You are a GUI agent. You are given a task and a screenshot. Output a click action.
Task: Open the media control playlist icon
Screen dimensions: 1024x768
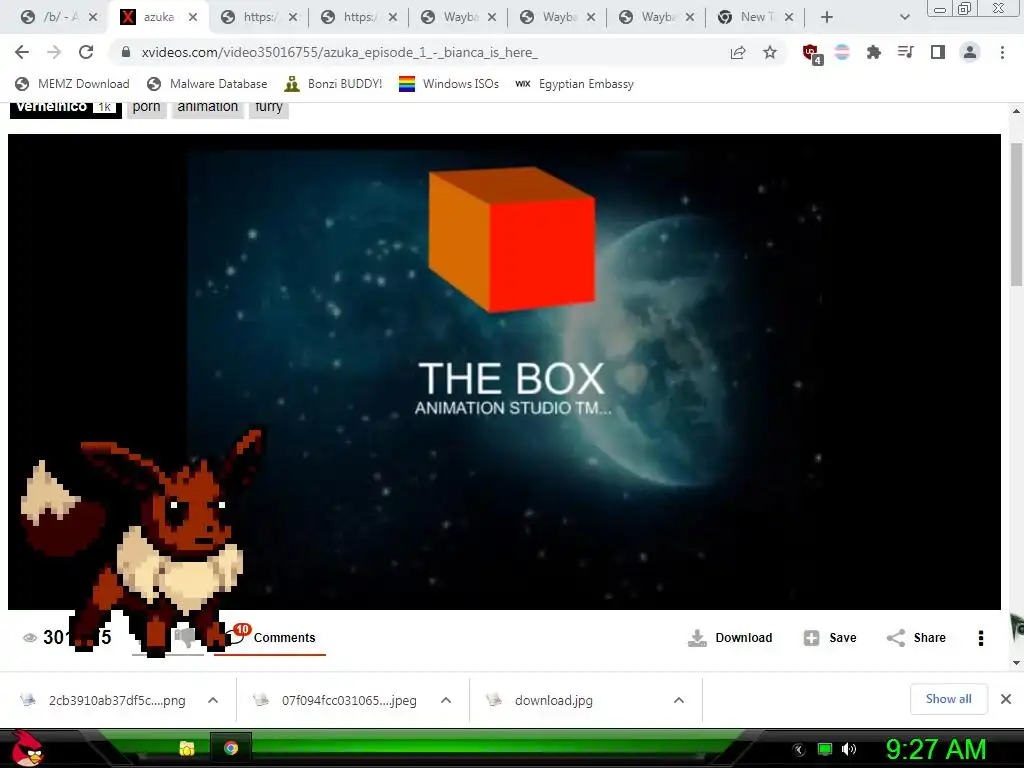coord(906,52)
